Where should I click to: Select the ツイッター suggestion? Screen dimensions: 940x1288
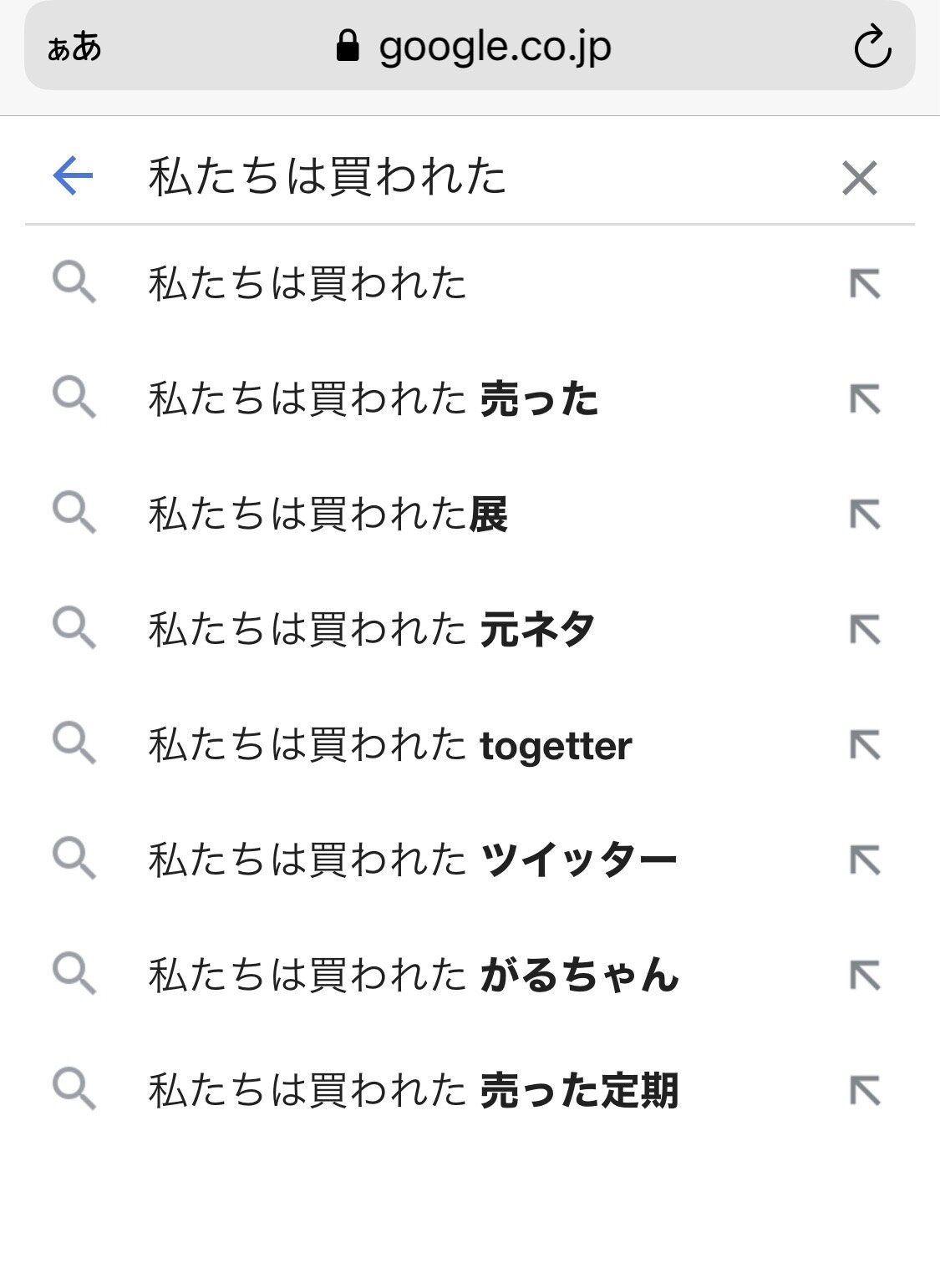tap(412, 860)
